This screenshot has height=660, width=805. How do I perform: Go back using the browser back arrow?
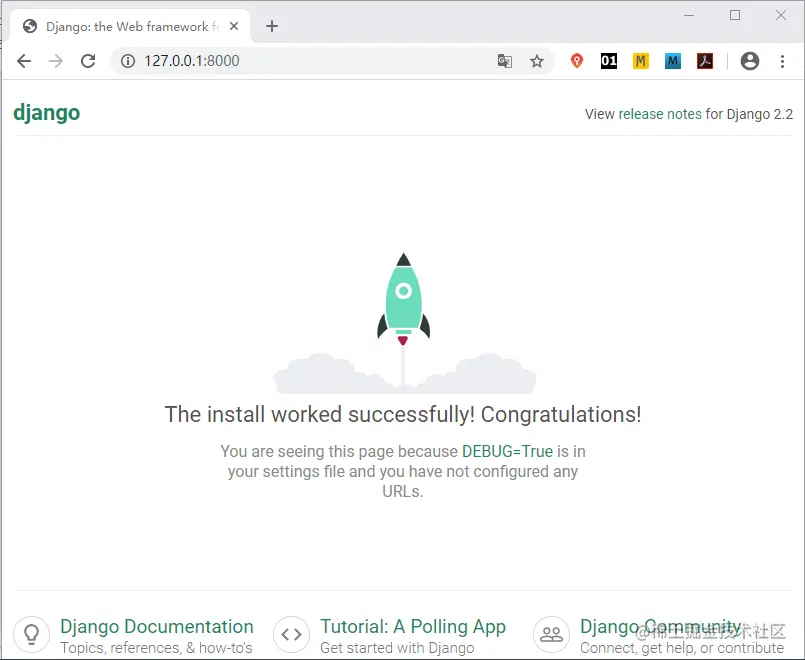click(x=24, y=61)
